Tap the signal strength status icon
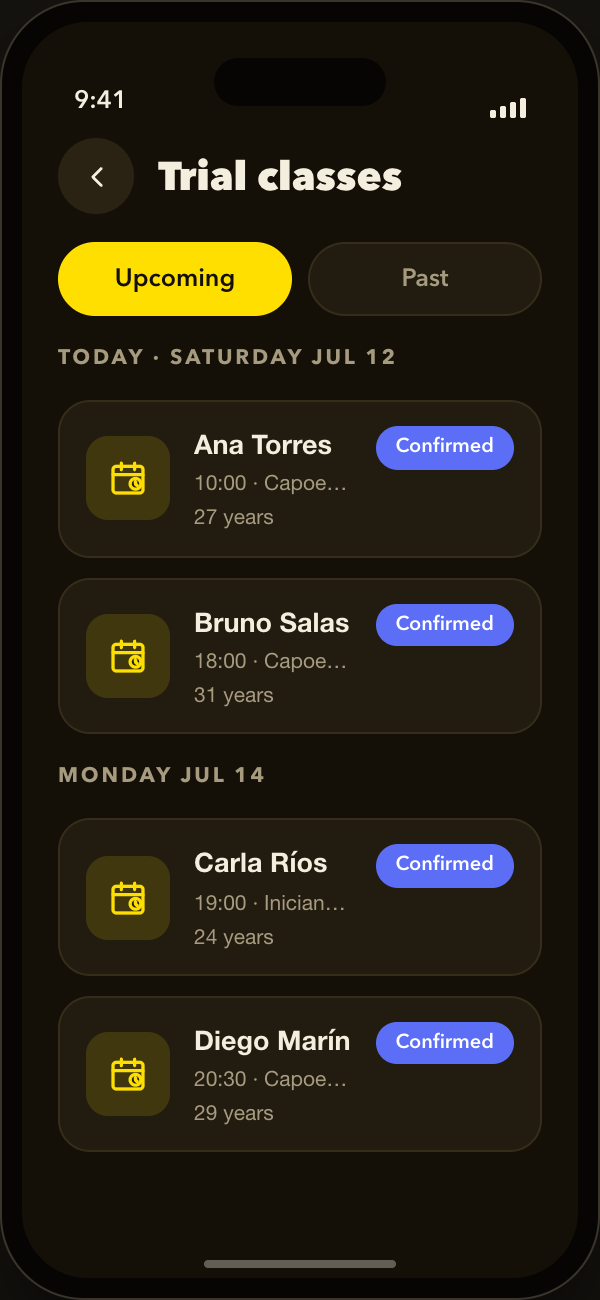600x1300 pixels. pyautogui.click(x=508, y=109)
